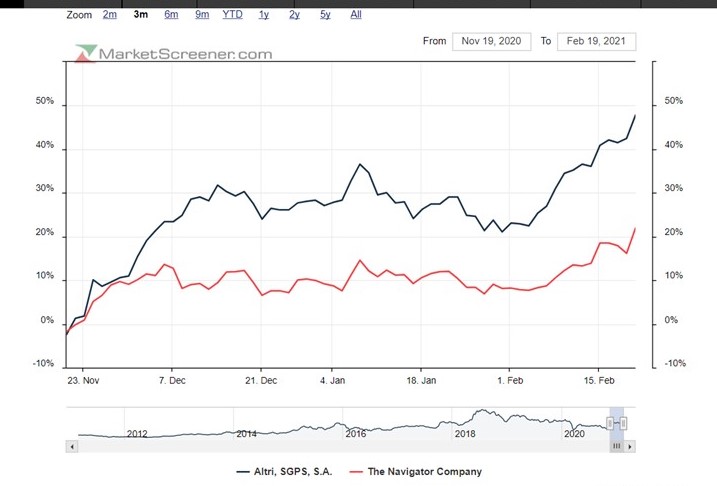Set zoom to 2y

(x=294, y=15)
